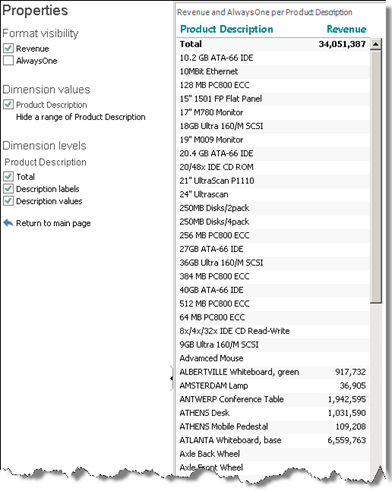Uncheck the Total dimension level checkbox

(8, 176)
